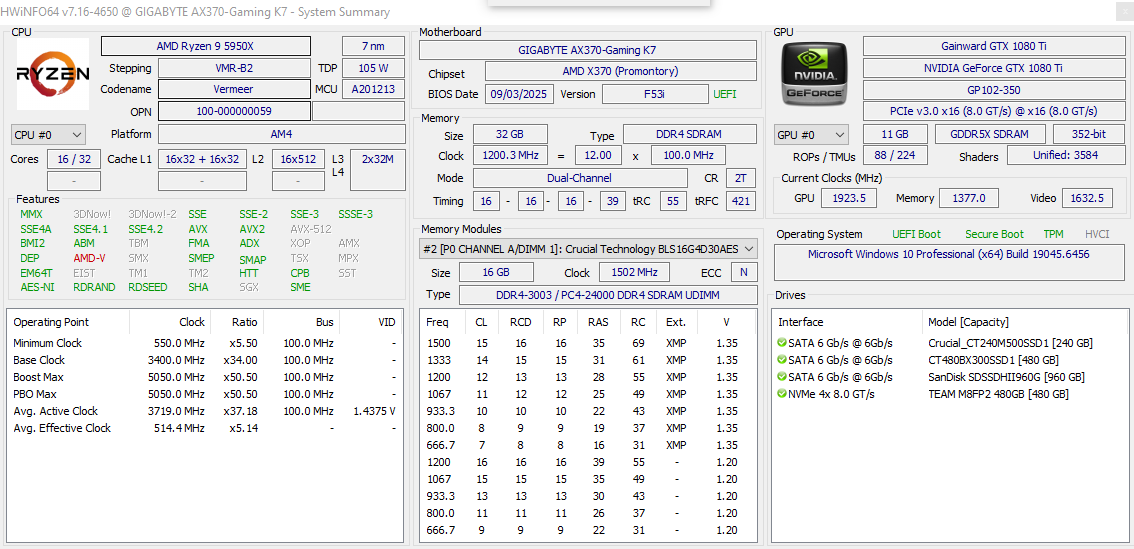Click the AES-NI feature flag

(x=37, y=287)
